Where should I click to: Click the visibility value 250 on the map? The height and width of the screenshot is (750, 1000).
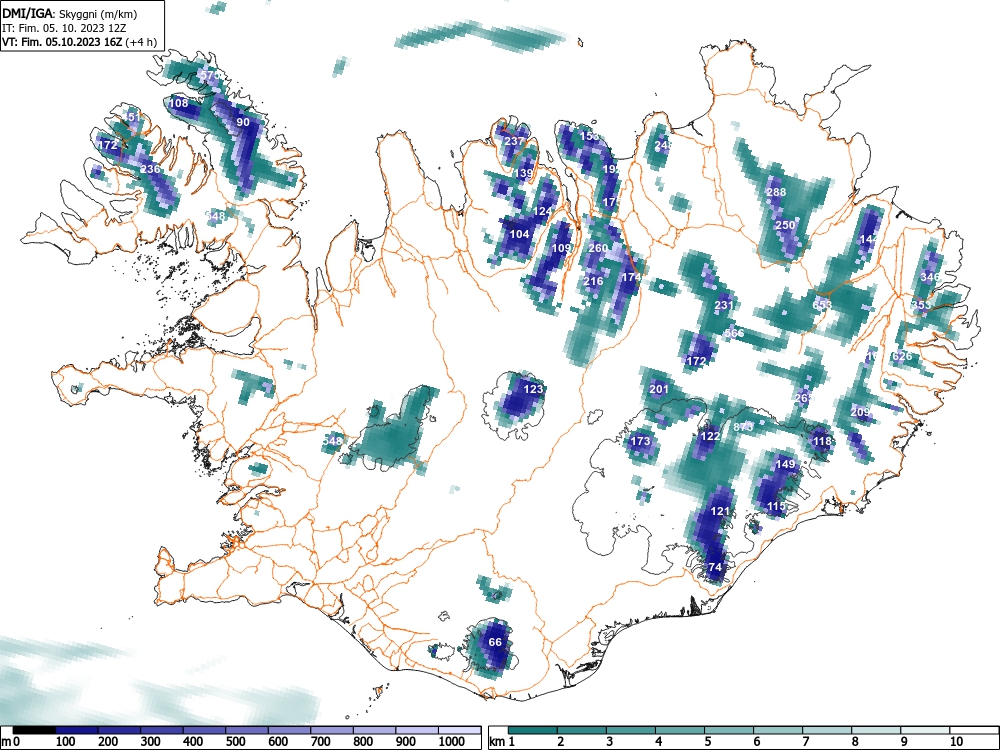point(786,225)
